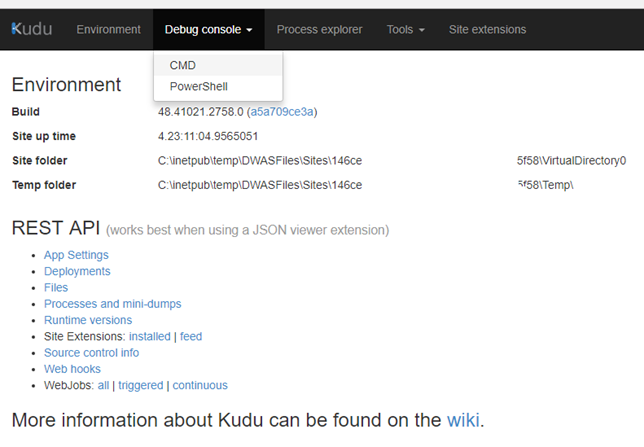Image resolution: width=644 pixels, height=447 pixels.
Task: Open the Web hooks link
Action: coord(72,369)
